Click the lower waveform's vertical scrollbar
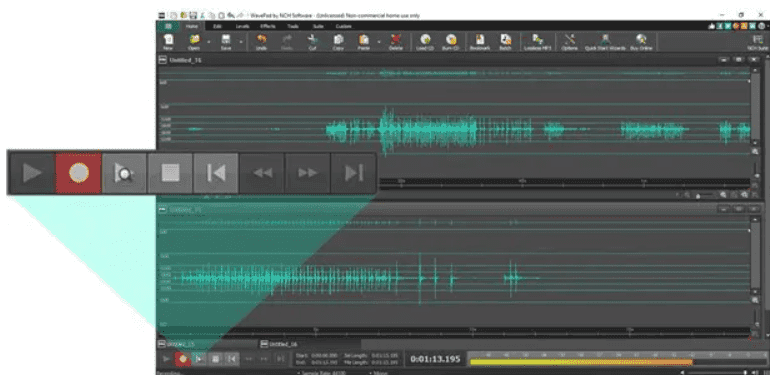Screen dimensions: 779x381 (x=755, y=255)
